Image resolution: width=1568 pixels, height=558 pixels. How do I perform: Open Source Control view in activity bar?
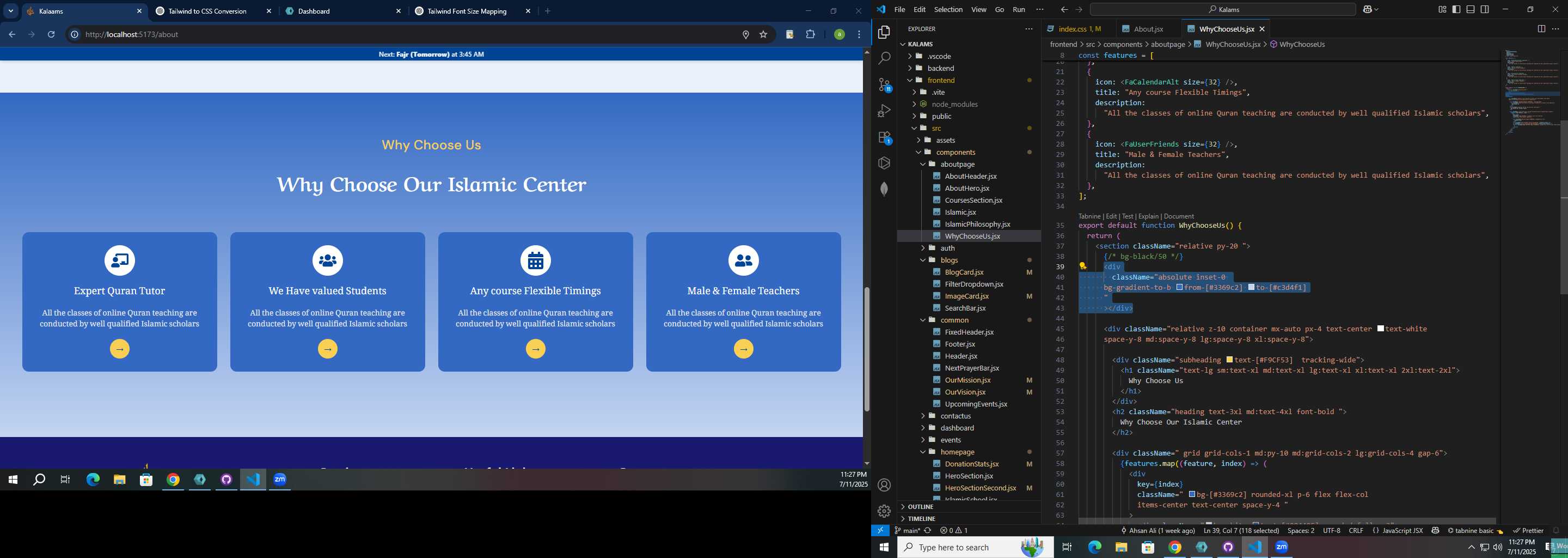[884, 84]
